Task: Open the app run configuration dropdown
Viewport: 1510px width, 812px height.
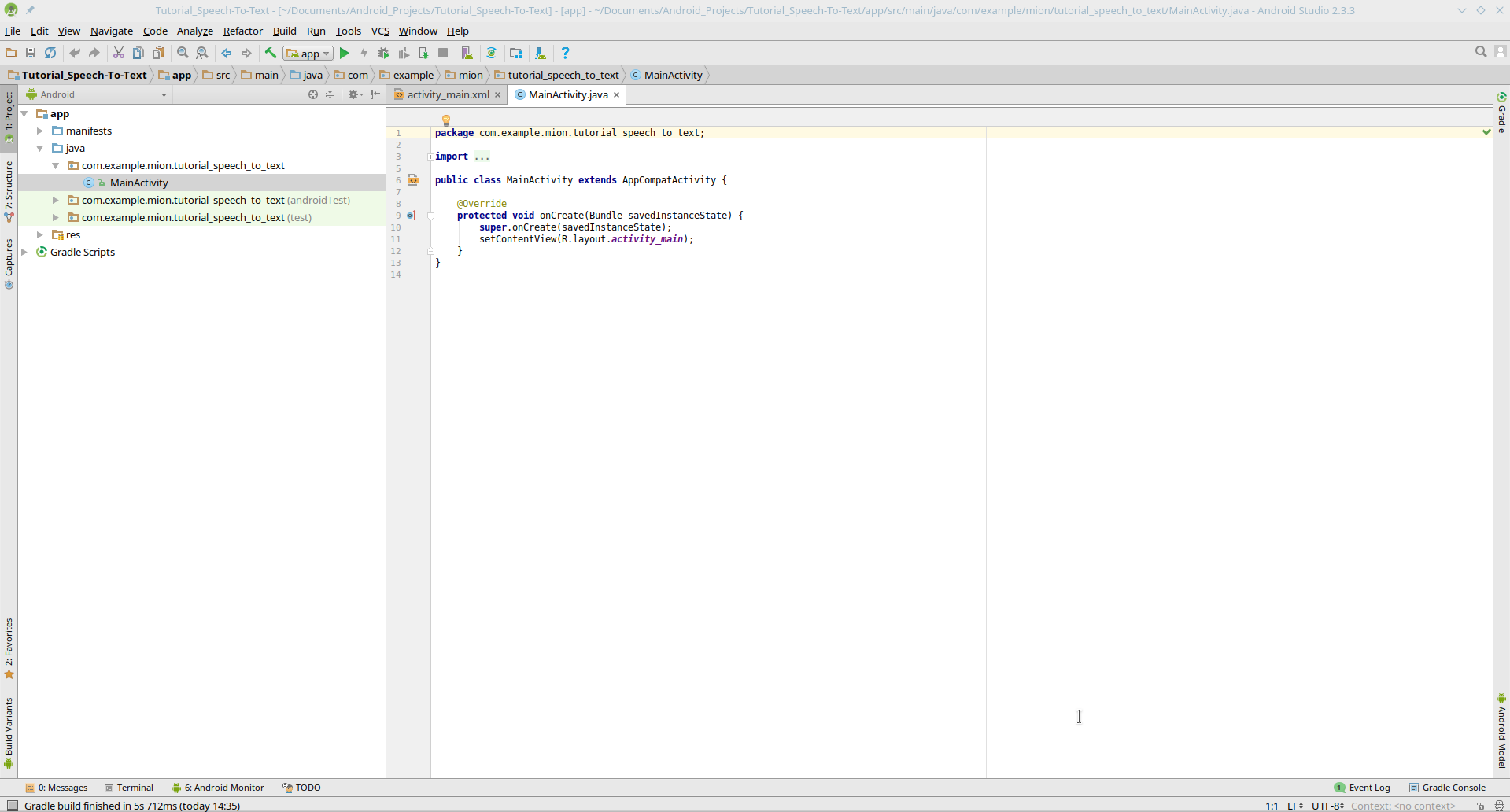Action: 308,54
